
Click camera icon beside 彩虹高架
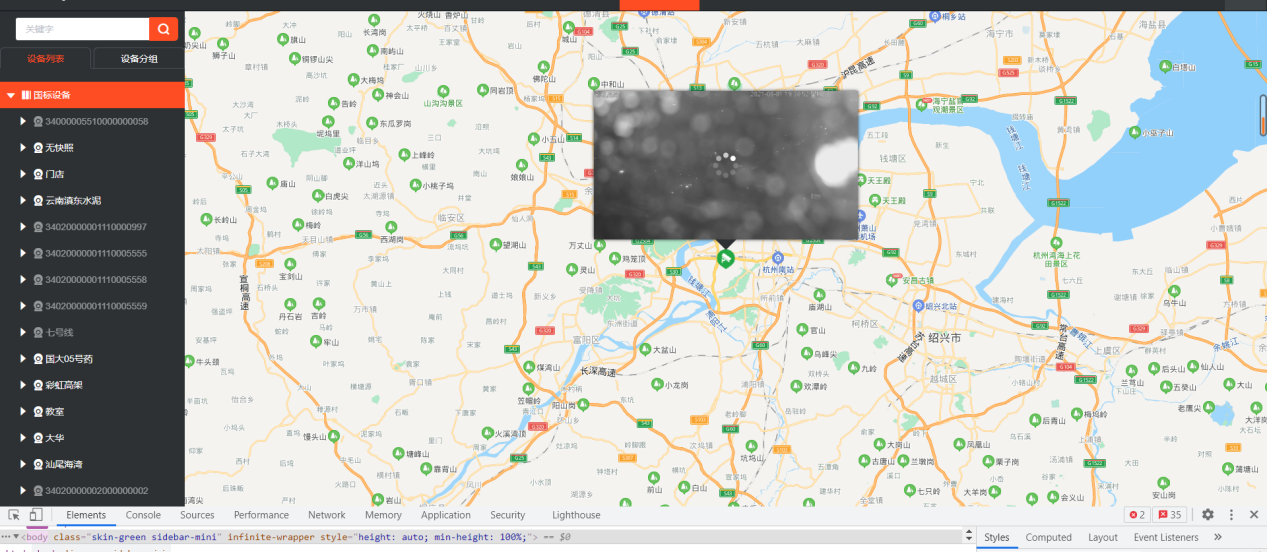[x=38, y=385]
